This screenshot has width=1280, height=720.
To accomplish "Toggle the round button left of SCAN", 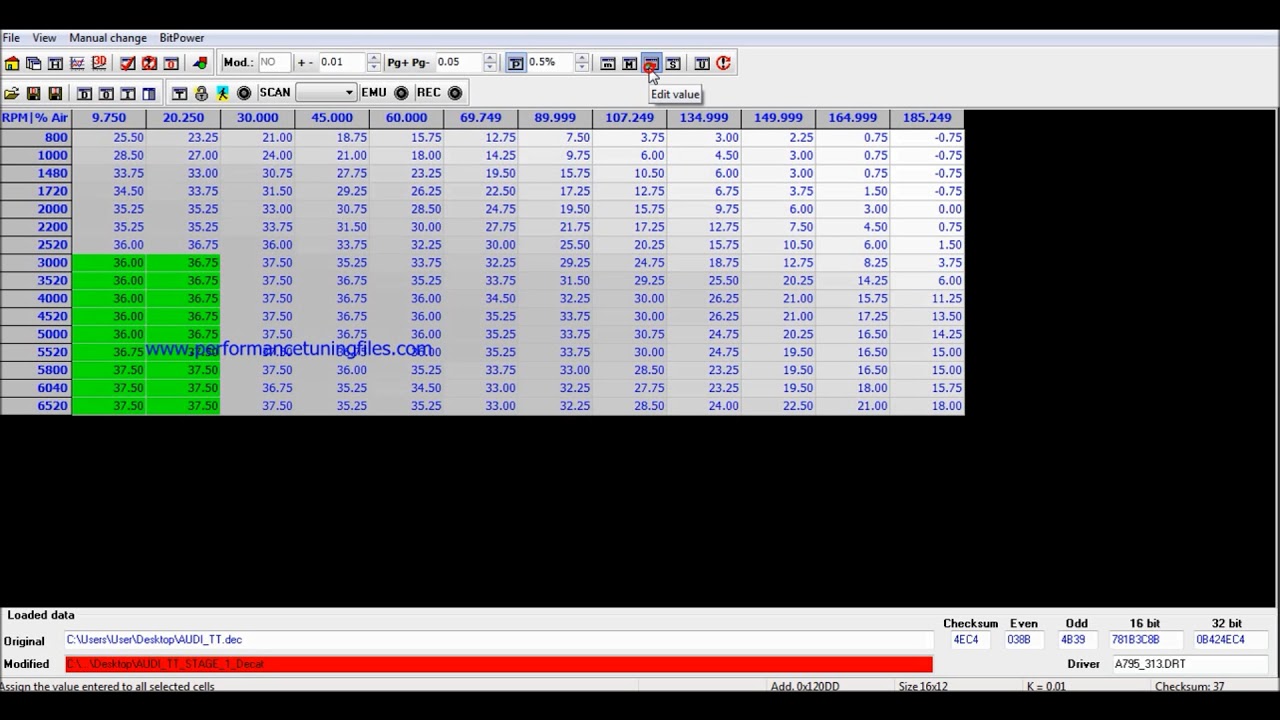I will [244, 93].
